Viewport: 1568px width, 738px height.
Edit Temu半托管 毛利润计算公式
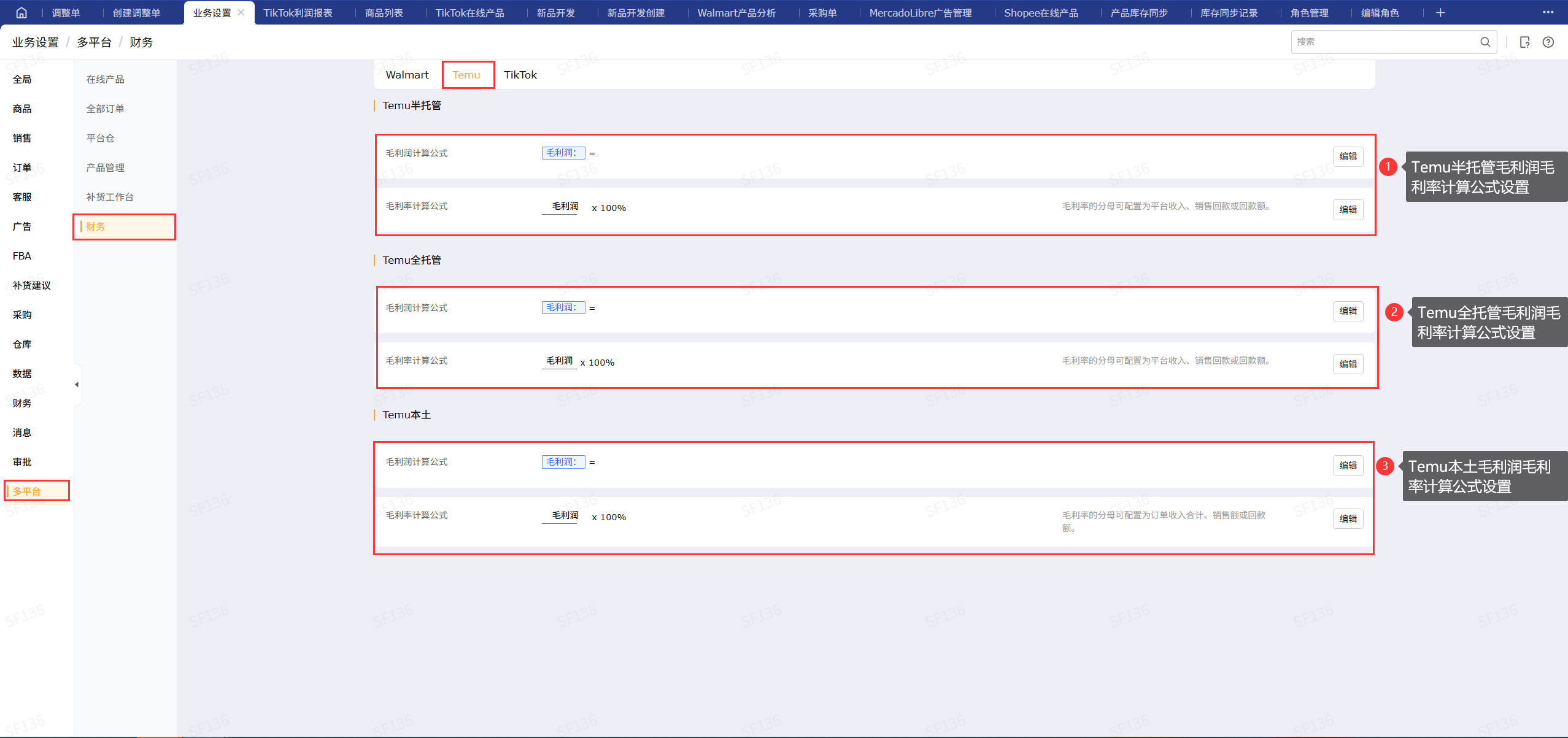[1348, 156]
